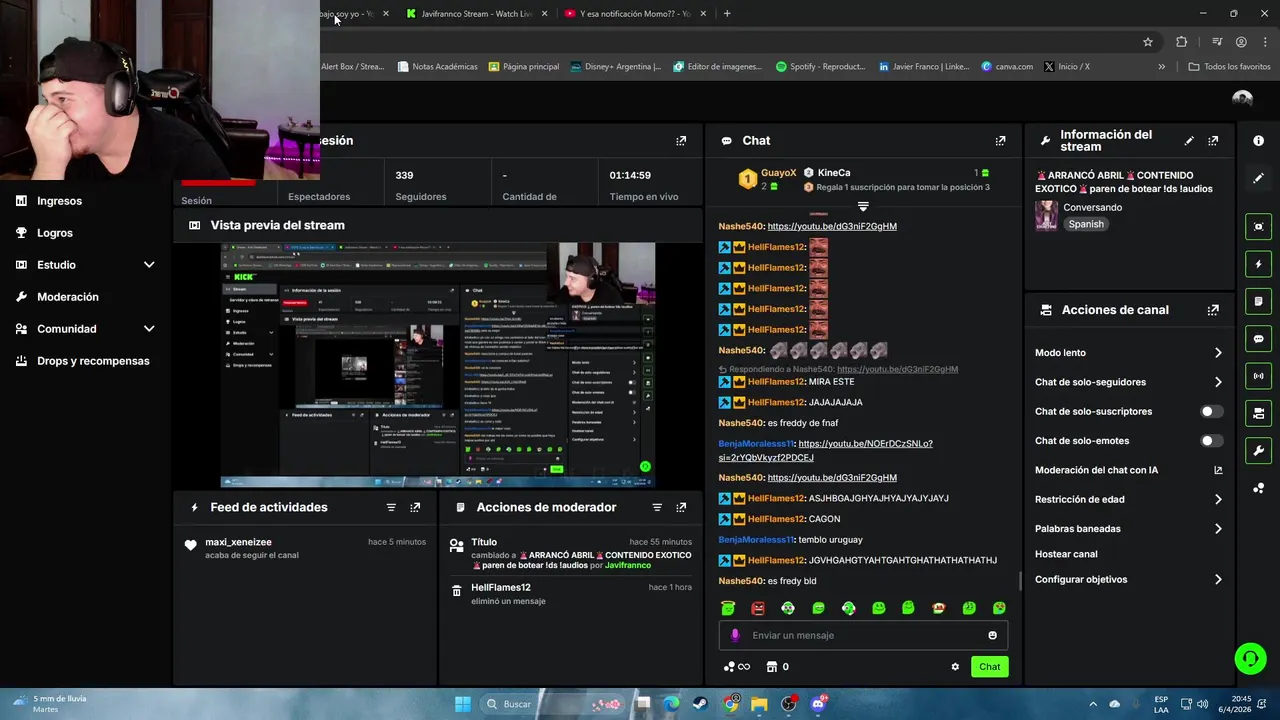Click the Spanish language tag
The height and width of the screenshot is (720, 1280).
[x=1086, y=225]
